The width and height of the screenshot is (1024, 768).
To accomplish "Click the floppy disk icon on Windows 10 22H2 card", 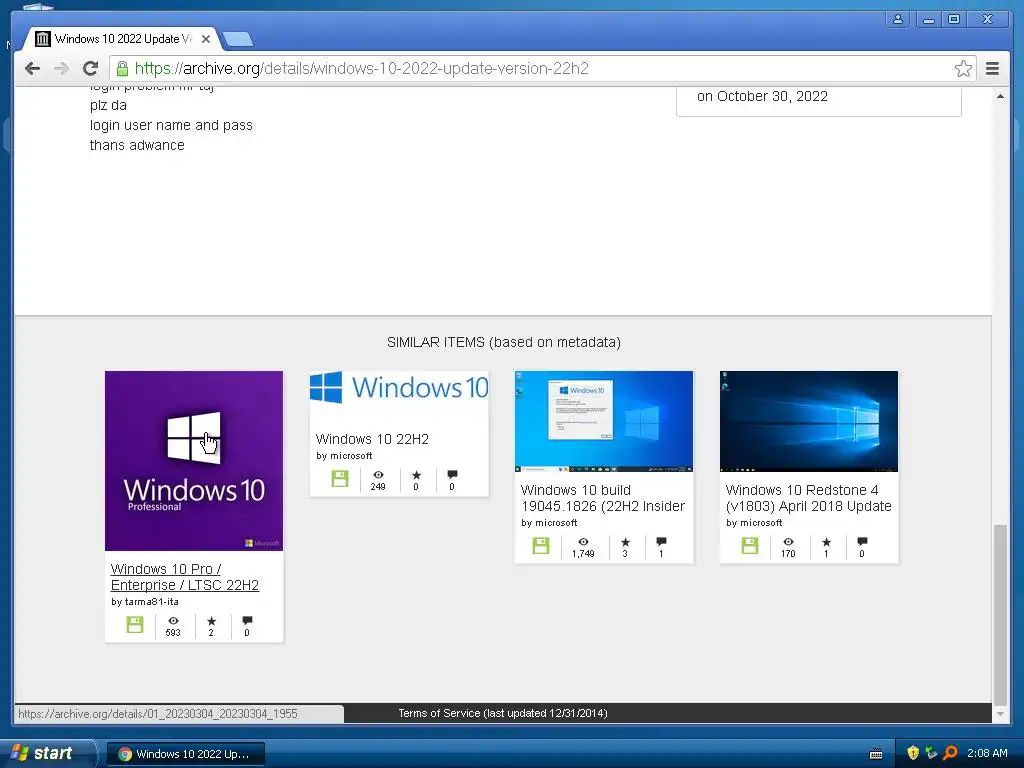I will [340, 479].
